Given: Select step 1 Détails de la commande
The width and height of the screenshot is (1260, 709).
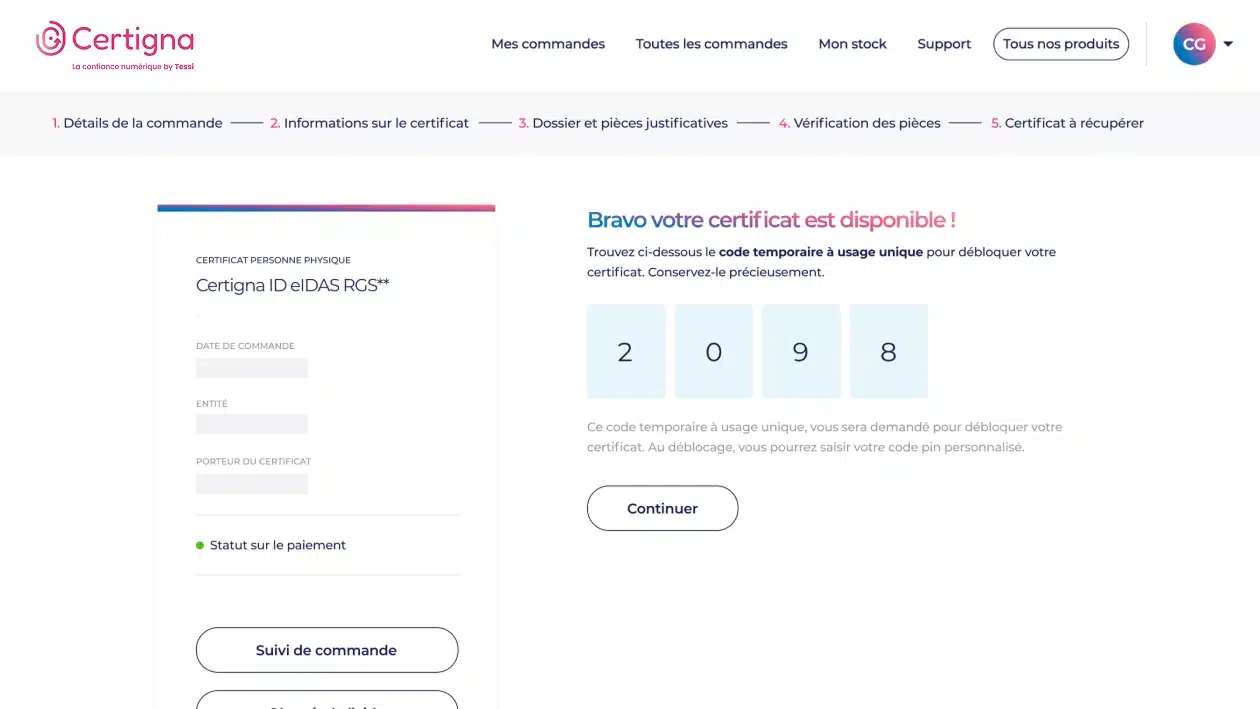Looking at the screenshot, I should (x=137, y=123).
